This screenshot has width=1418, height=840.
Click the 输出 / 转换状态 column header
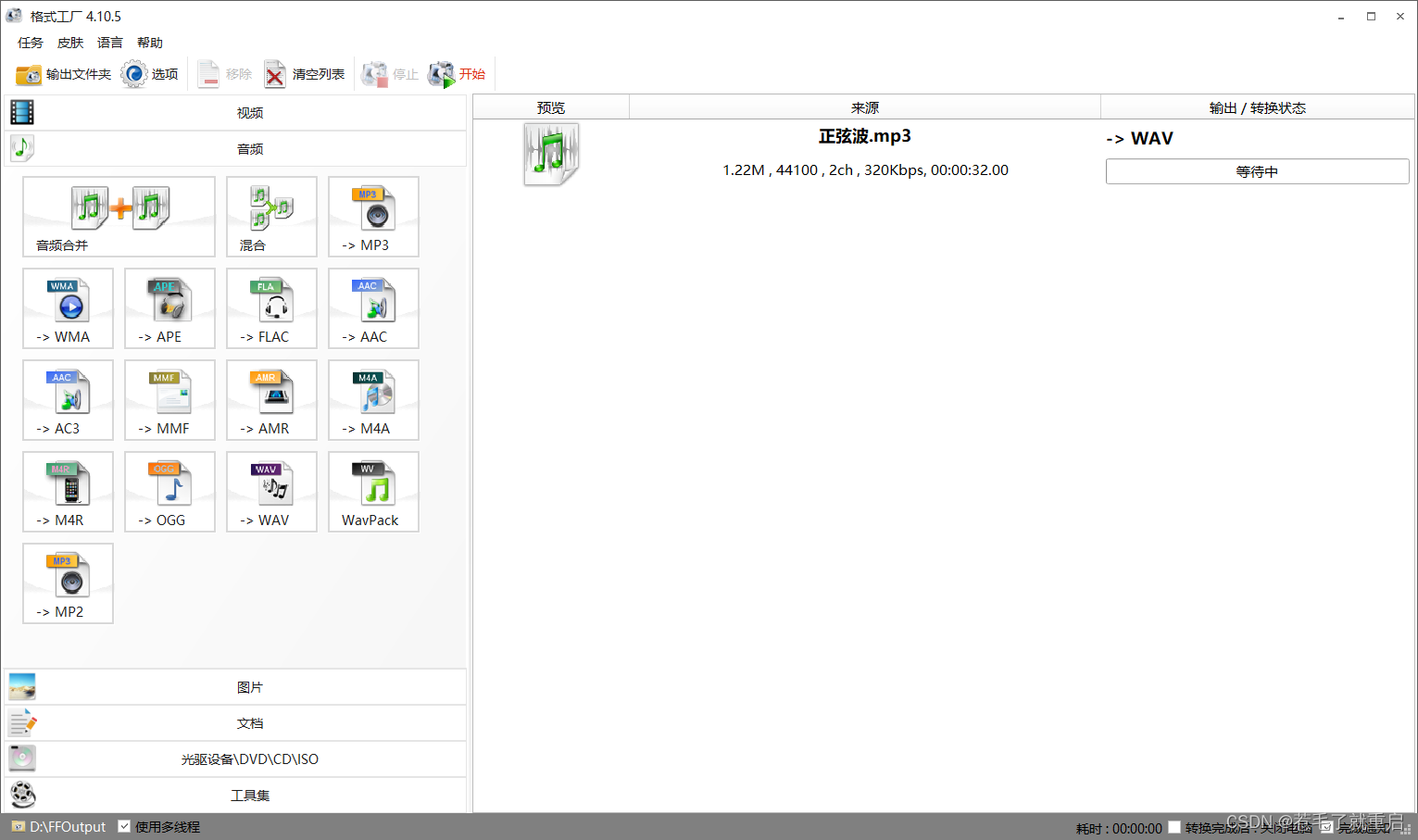1257,107
